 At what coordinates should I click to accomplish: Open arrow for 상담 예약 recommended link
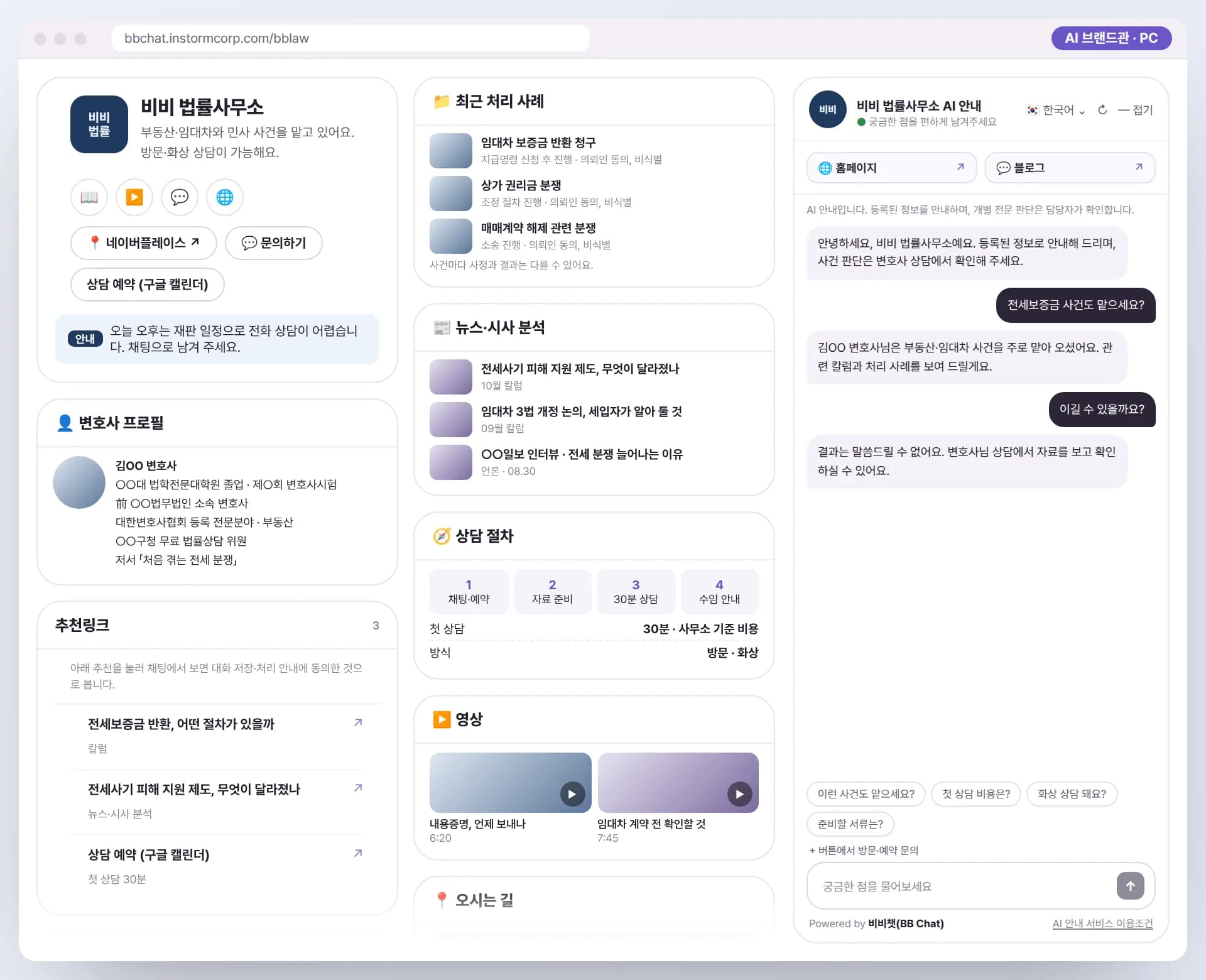(358, 853)
